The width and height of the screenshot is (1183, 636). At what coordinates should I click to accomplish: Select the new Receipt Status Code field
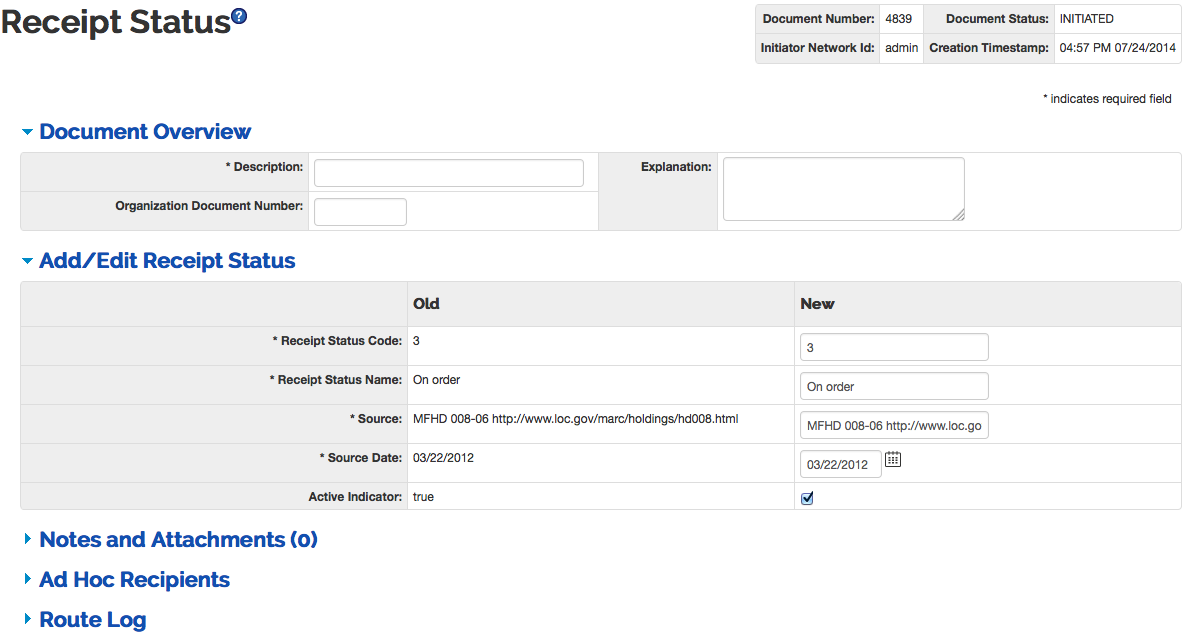pyautogui.click(x=893, y=347)
